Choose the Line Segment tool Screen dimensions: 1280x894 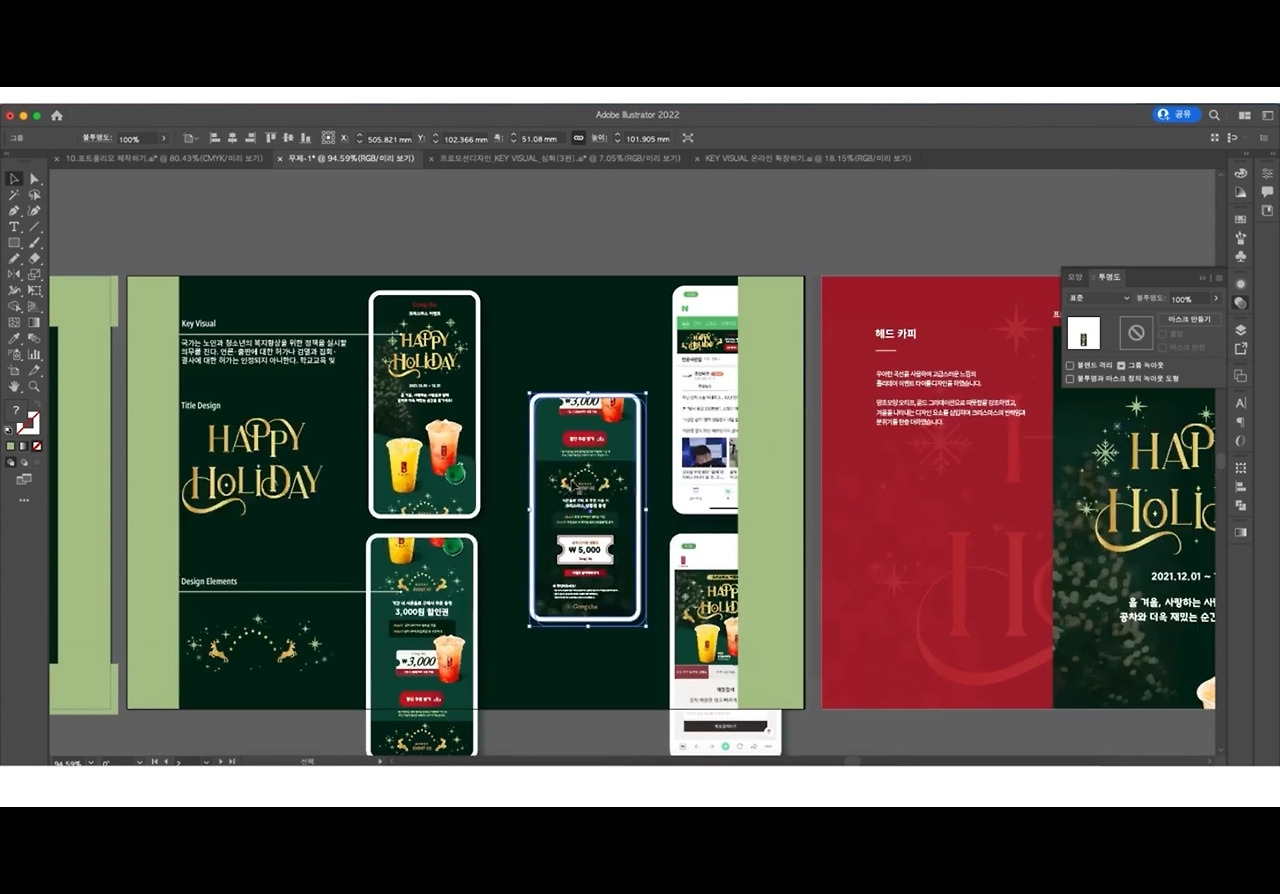click(34, 227)
